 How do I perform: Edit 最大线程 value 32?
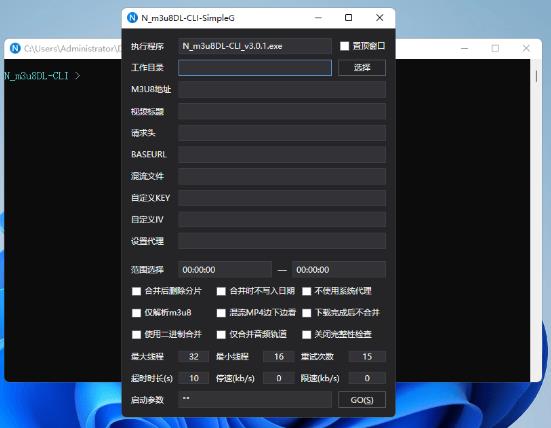coord(194,356)
